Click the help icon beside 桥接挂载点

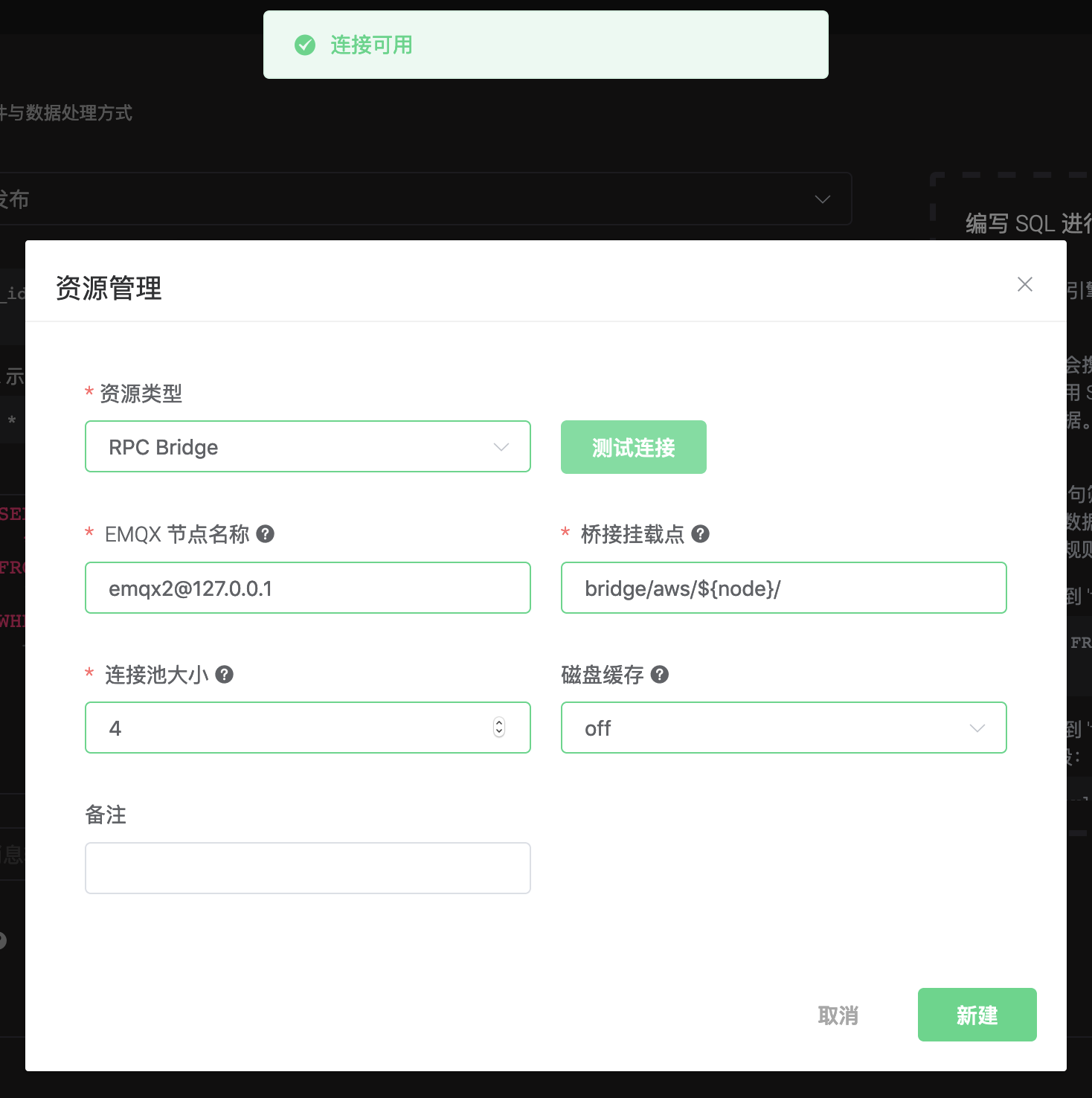click(700, 533)
